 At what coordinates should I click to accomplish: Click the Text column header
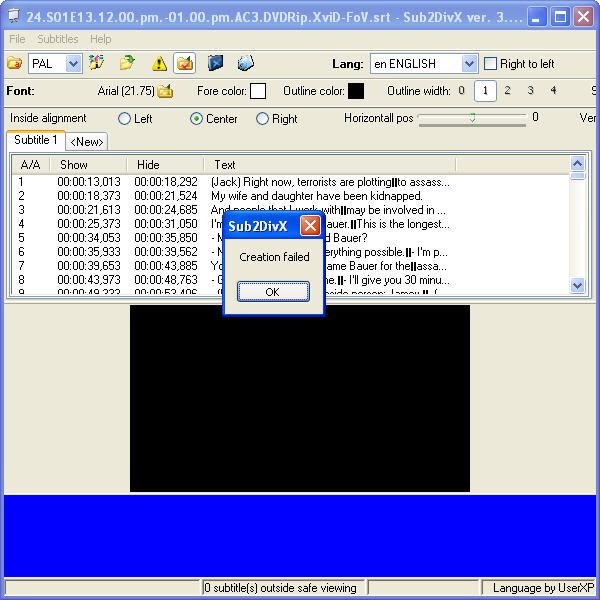click(329, 165)
